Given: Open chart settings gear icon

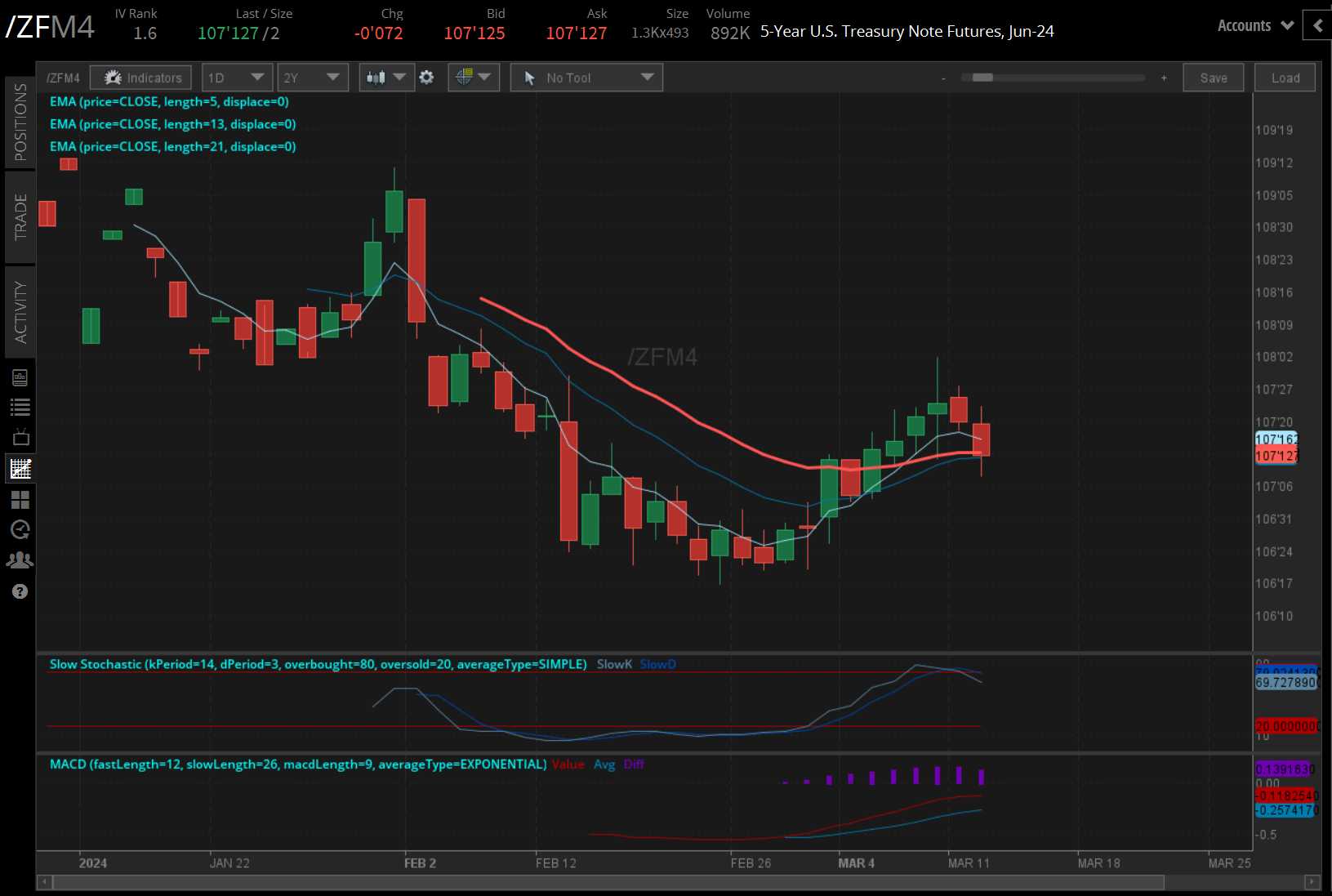Looking at the screenshot, I should click(x=426, y=78).
